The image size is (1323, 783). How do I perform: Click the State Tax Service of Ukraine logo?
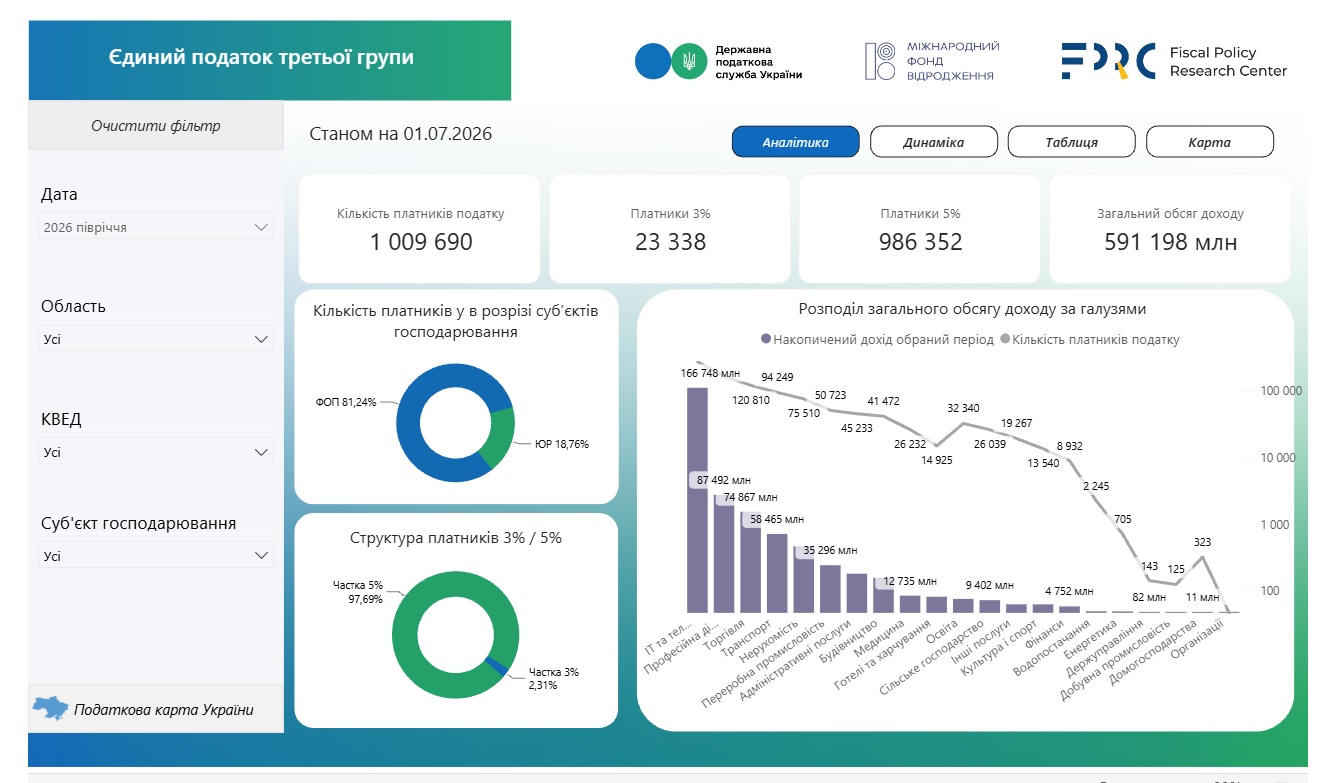719,62
